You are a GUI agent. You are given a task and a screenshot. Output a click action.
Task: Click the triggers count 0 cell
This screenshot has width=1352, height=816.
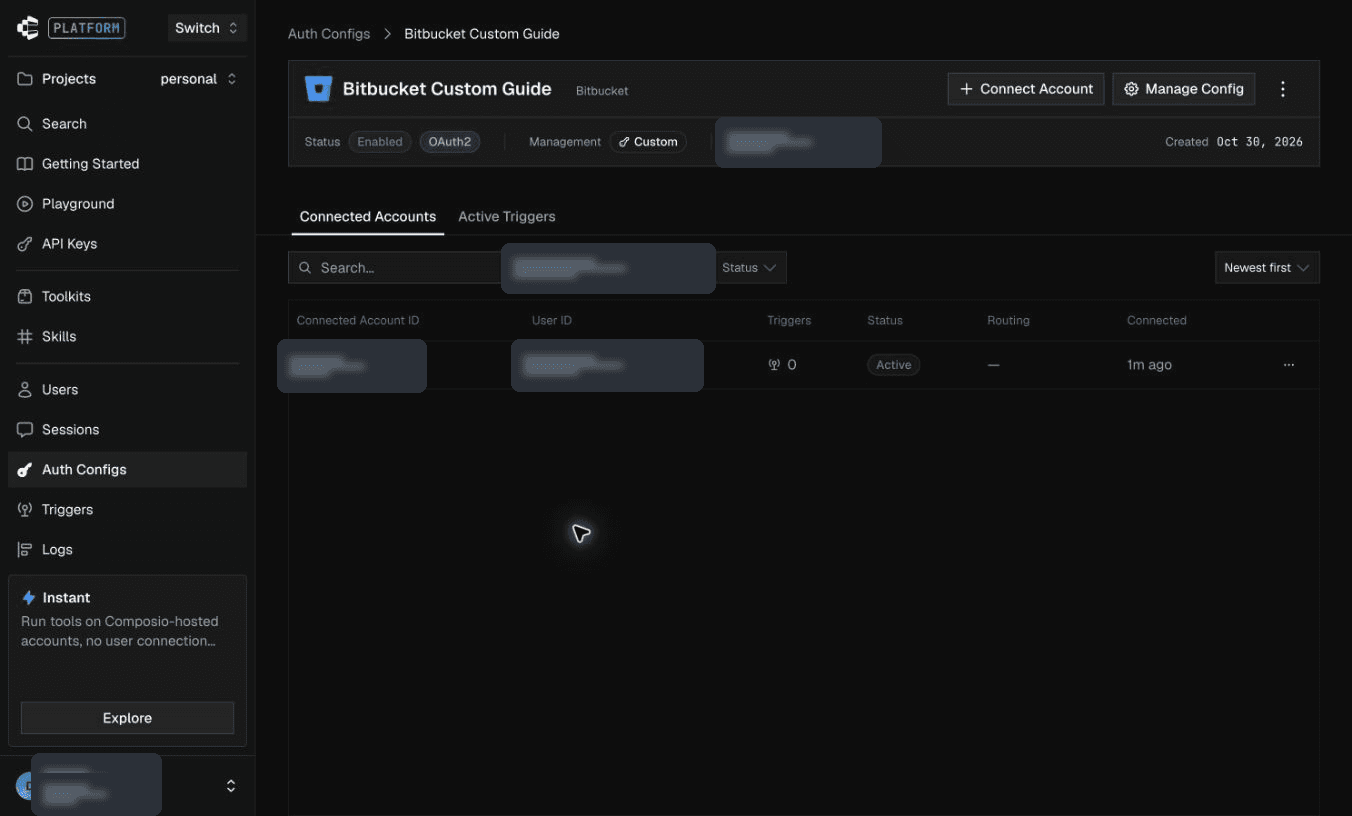pos(782,365)
